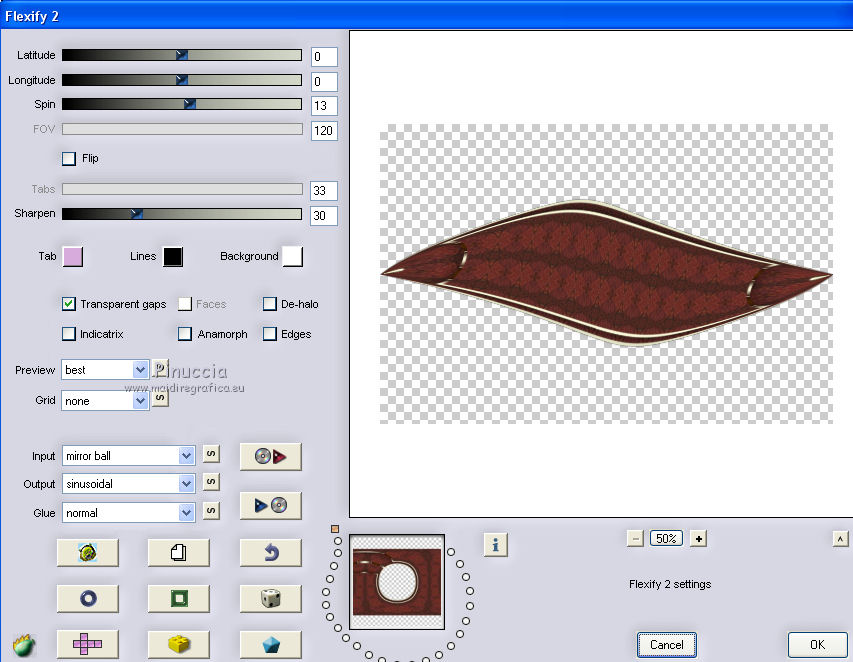Click the S button beside Grid
Screen dimensions: 853x662
pyautogui.click(x=160, y=398)
